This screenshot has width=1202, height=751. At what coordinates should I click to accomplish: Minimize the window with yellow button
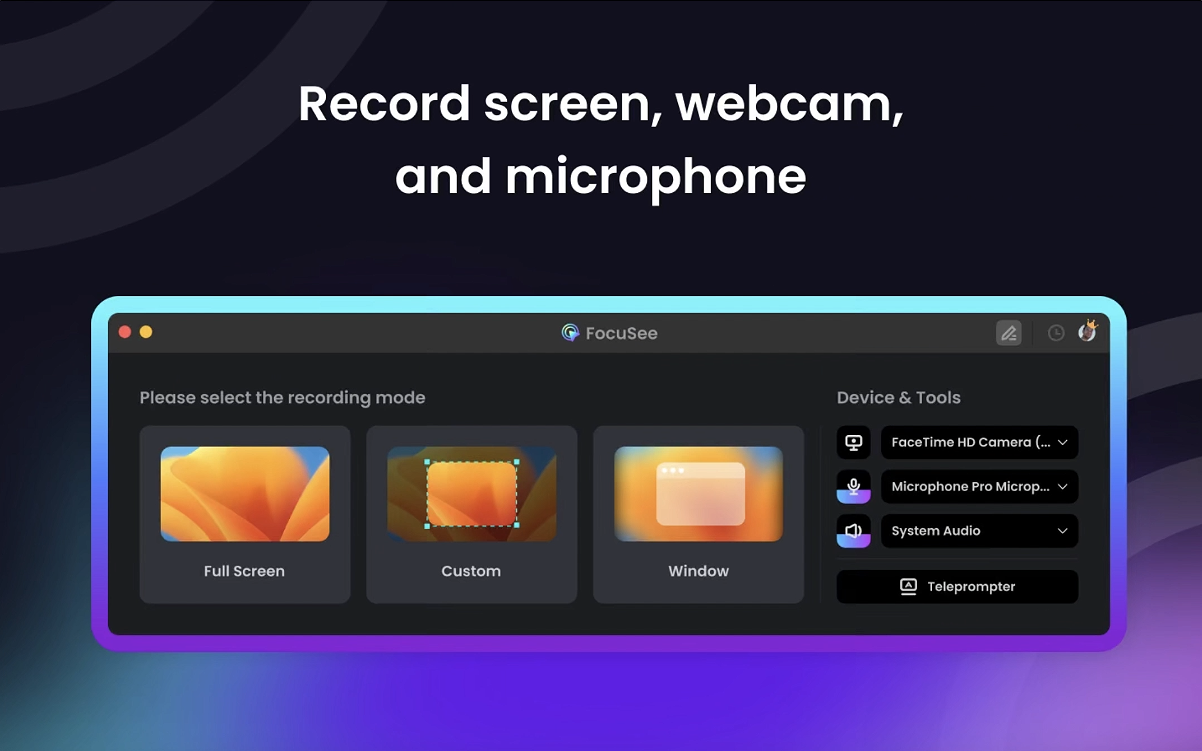(x=146, y=332)
